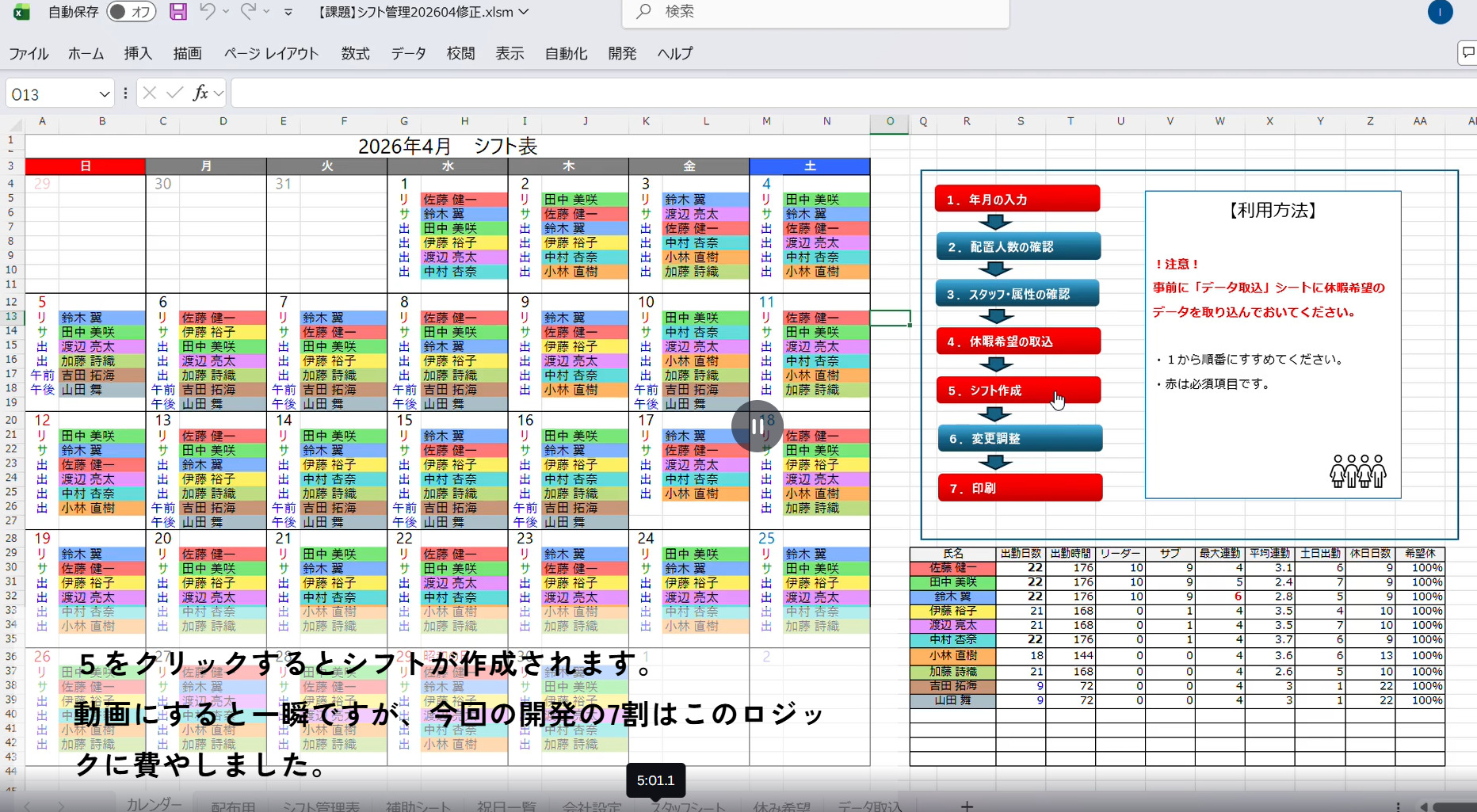1477x812 pixels.
Task: Click the red 4. 休暇希望の取込 button
Action: click(x=1018, y=341)
